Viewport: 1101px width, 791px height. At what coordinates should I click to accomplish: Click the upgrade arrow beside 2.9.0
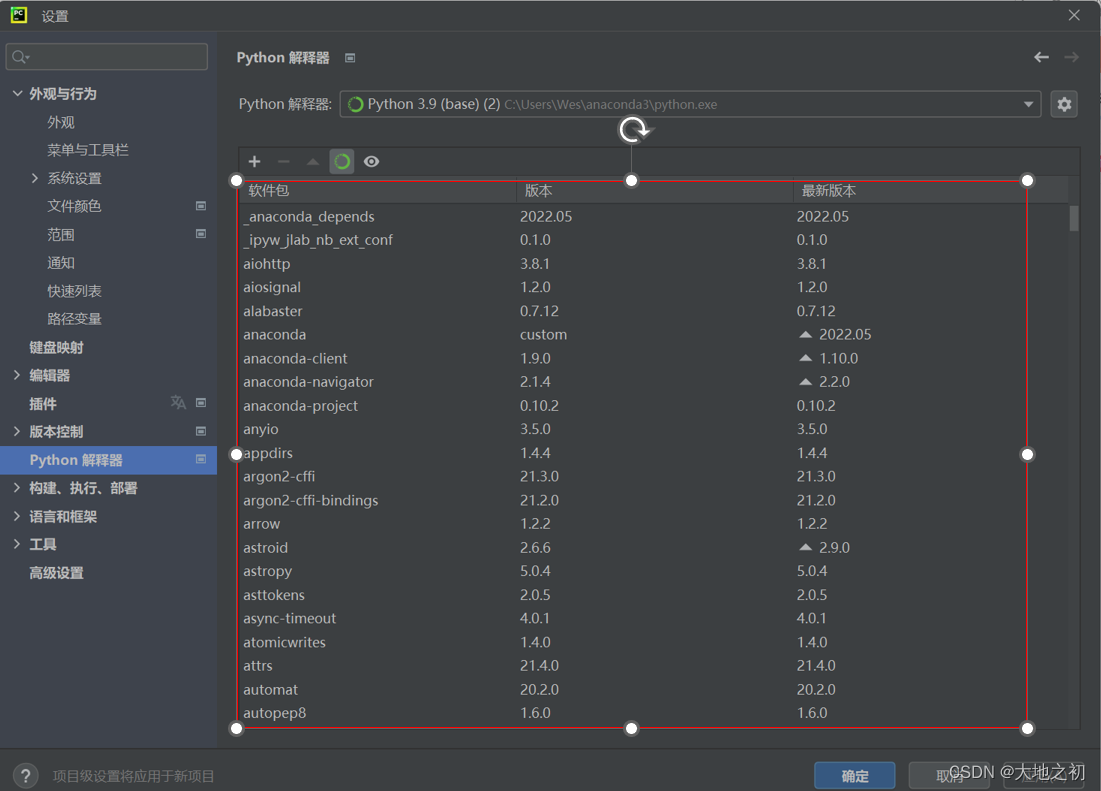(x=805, y=547)
